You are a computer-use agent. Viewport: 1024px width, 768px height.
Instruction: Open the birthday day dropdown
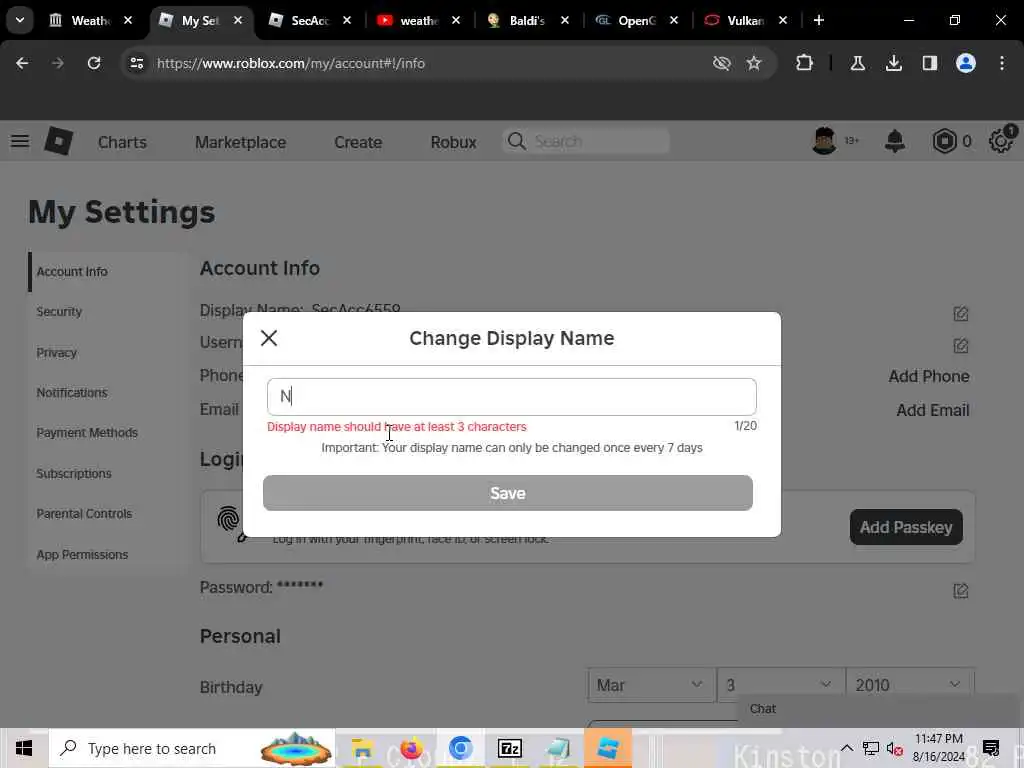point(780,685)
